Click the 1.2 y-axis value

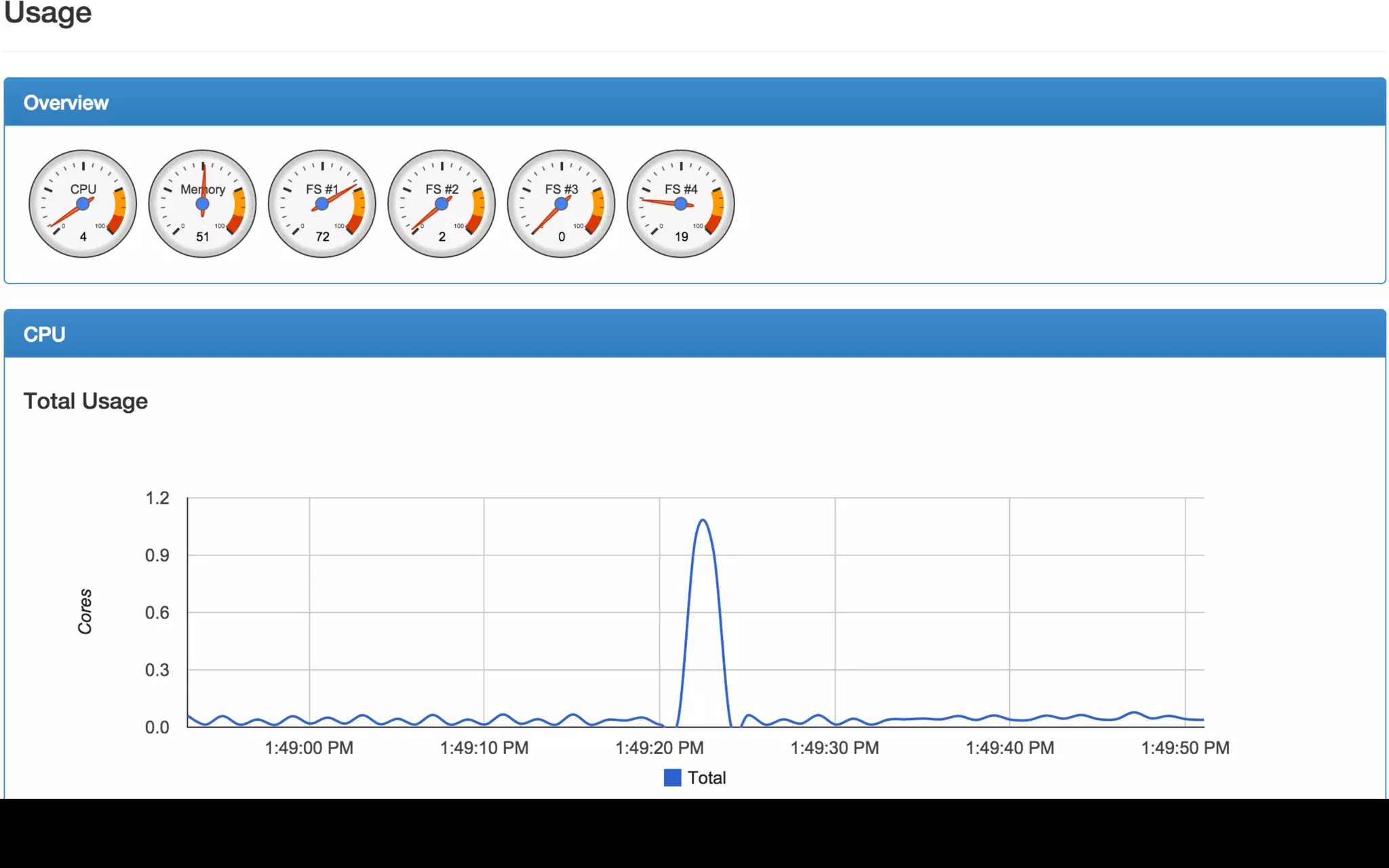(x=157, y=498)
